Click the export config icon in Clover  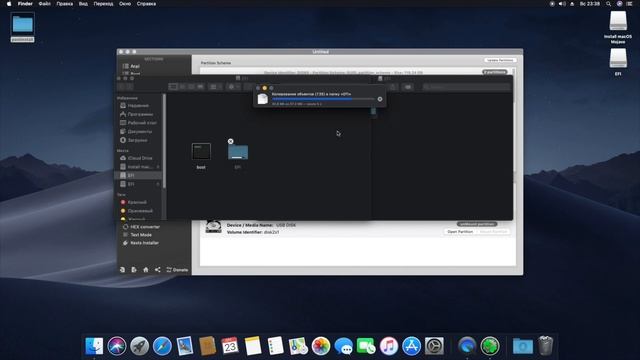[x=134, y=269]
